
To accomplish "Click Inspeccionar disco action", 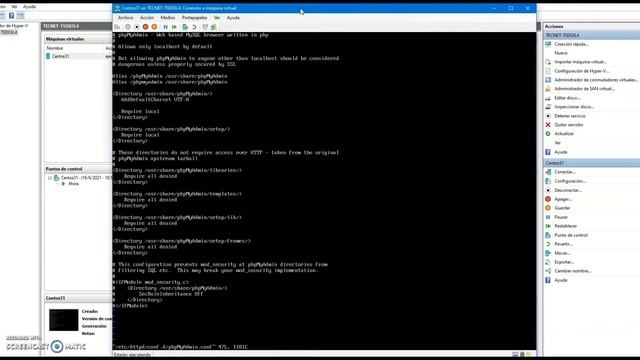I will [574, 107].
